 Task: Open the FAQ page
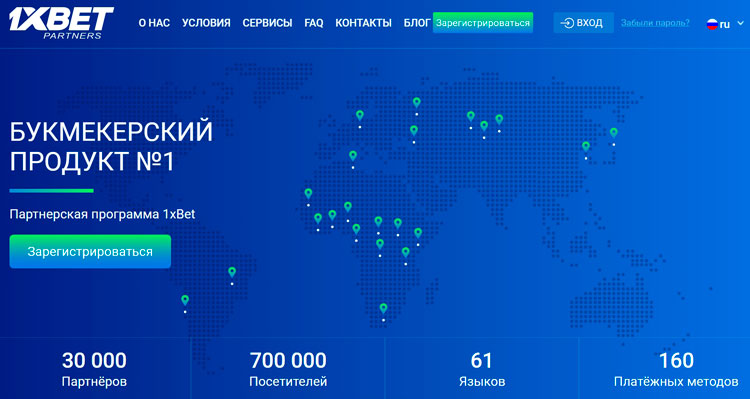[314, 23]
